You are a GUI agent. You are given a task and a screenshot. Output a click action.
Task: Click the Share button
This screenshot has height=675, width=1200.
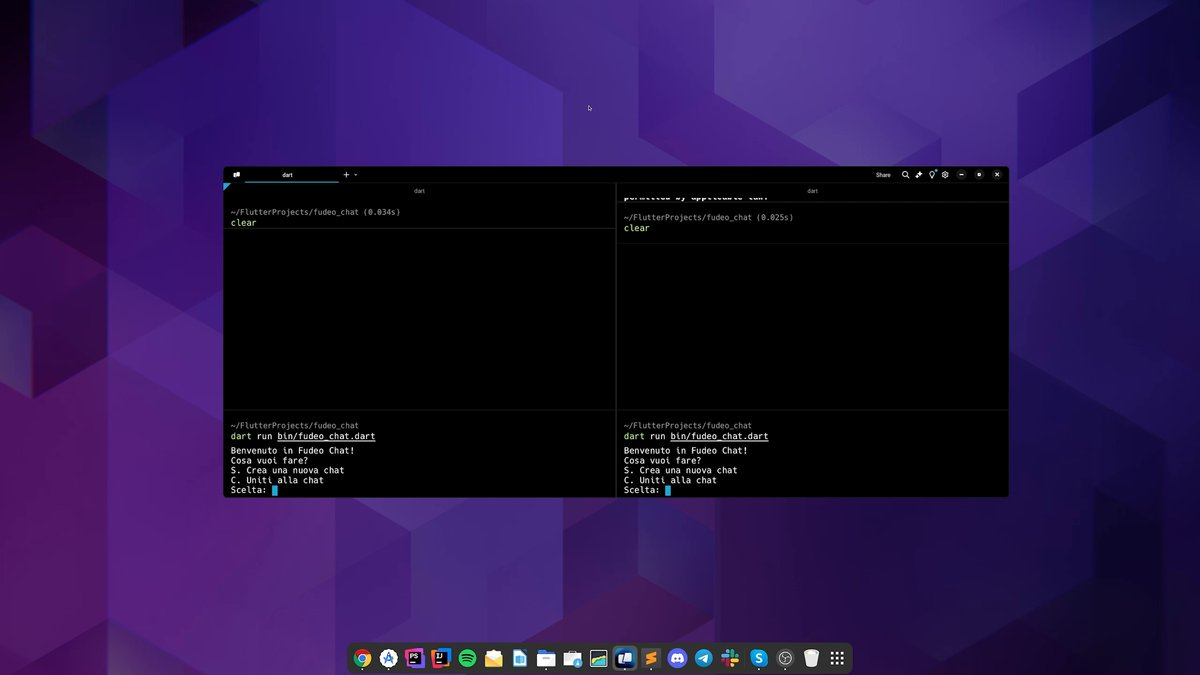click(883, 175)
